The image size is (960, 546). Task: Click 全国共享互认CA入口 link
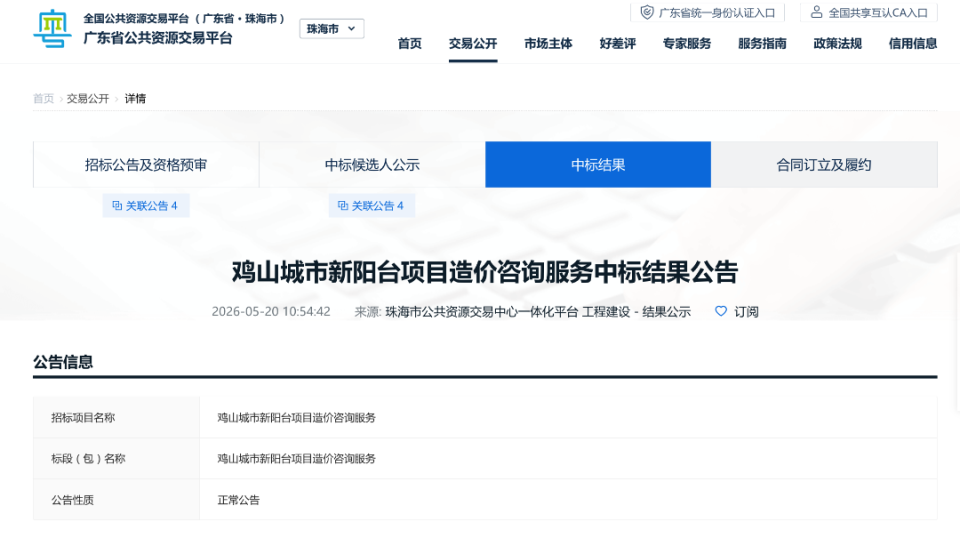(869, 12)
